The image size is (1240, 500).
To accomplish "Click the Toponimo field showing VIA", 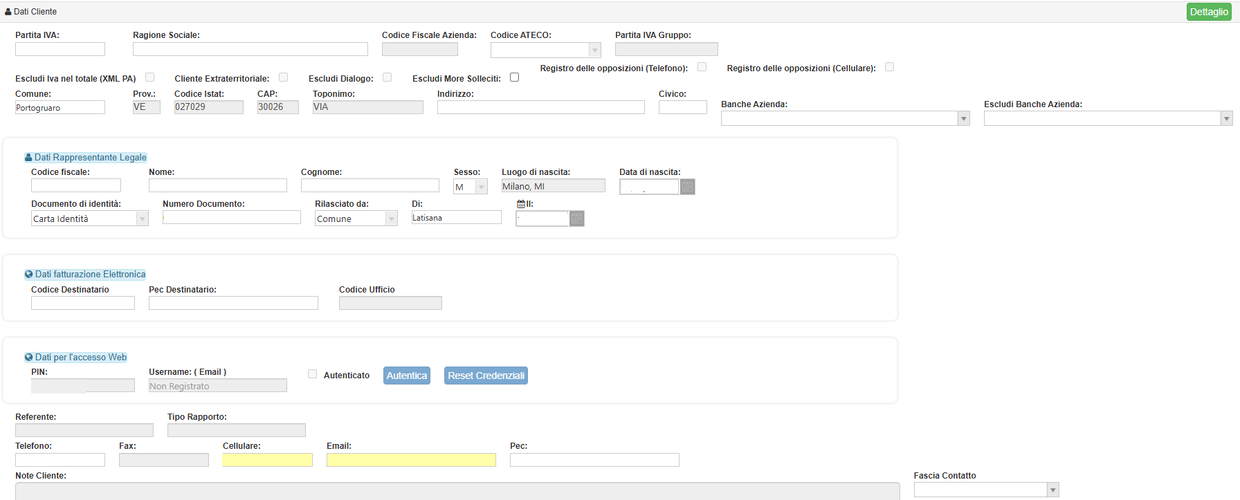I will [368, 107].
